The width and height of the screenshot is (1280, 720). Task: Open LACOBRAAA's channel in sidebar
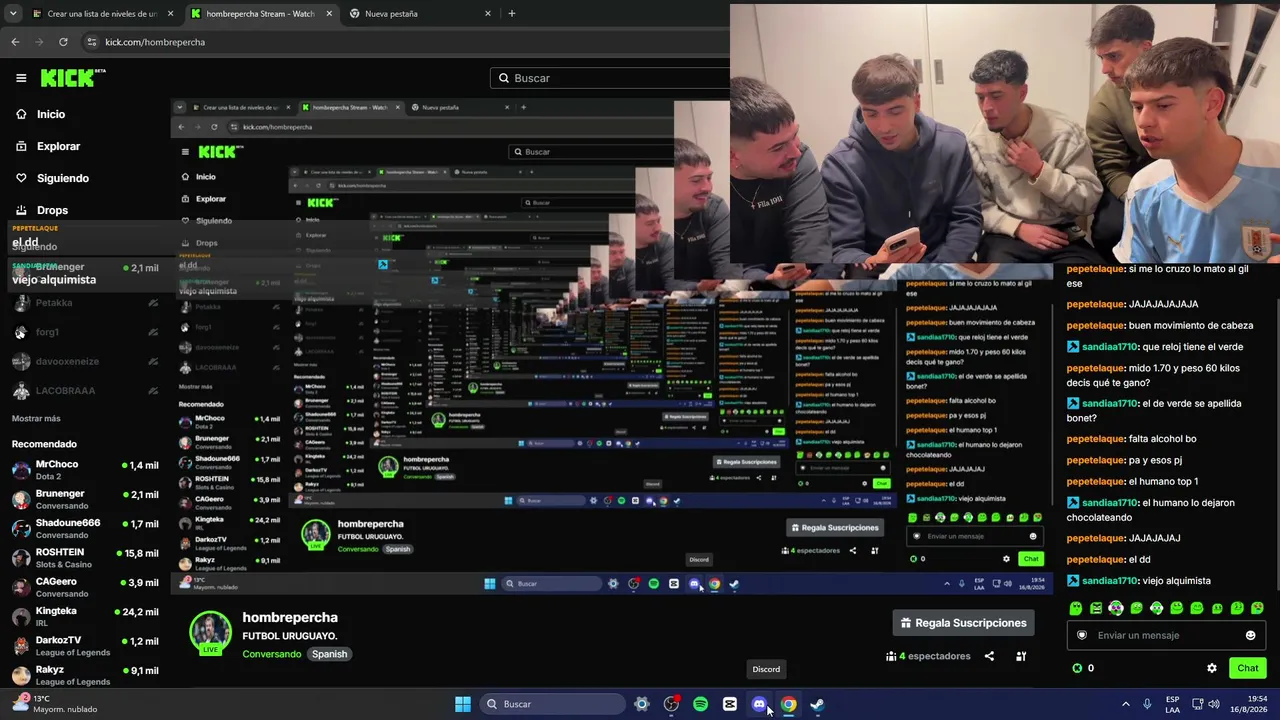tap(85, 391)
